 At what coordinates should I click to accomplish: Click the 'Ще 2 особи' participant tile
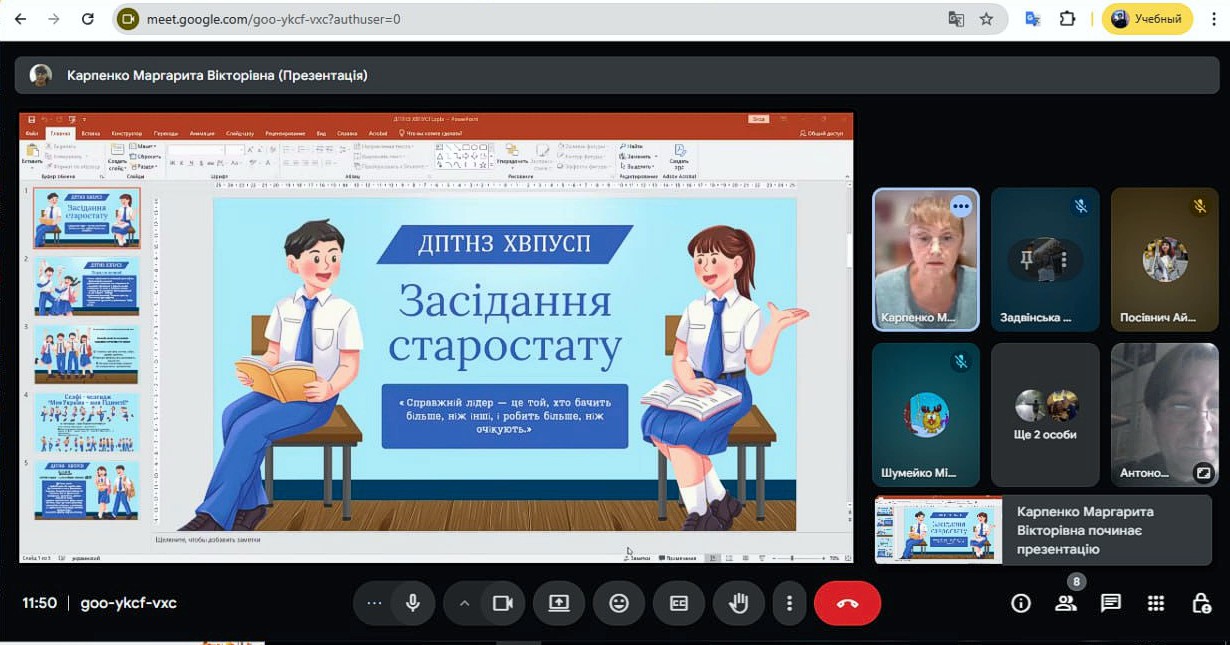click(1045, 414)
